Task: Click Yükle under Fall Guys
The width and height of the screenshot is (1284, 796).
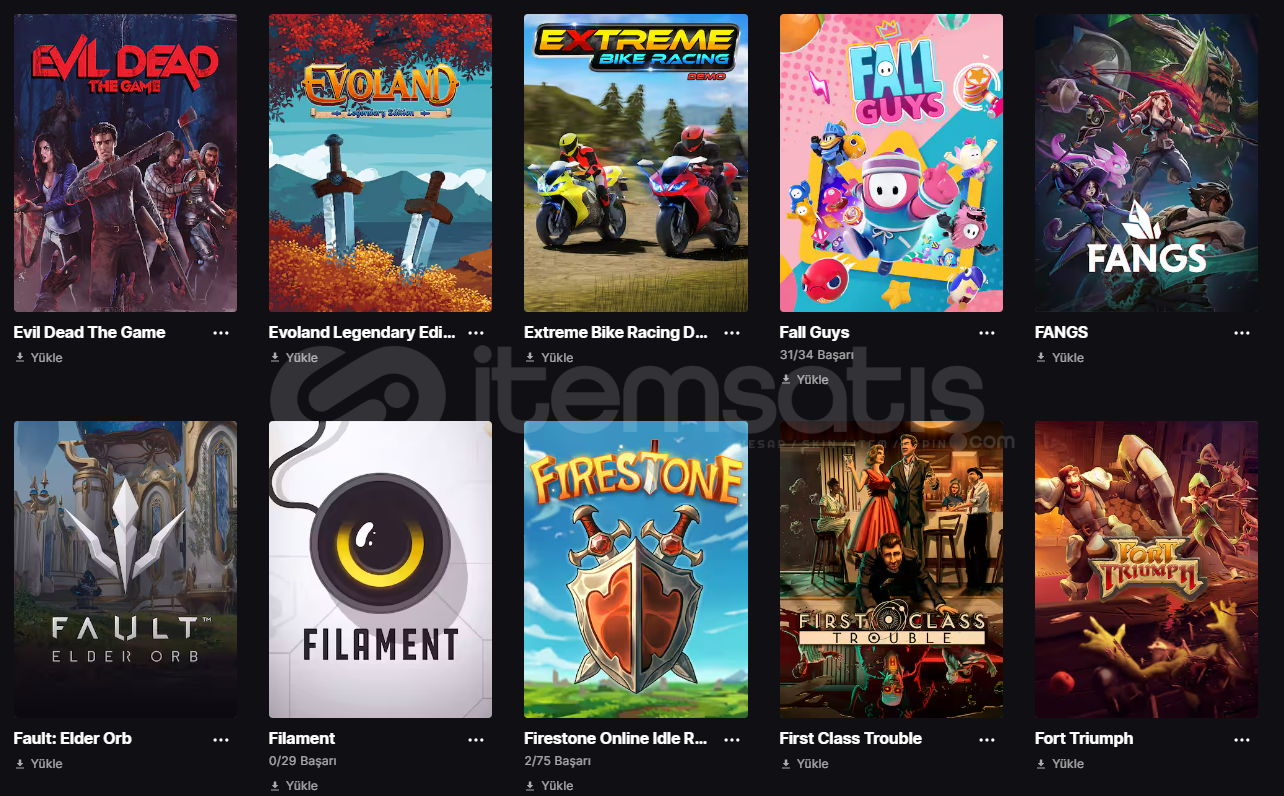Action: (812, 380)
